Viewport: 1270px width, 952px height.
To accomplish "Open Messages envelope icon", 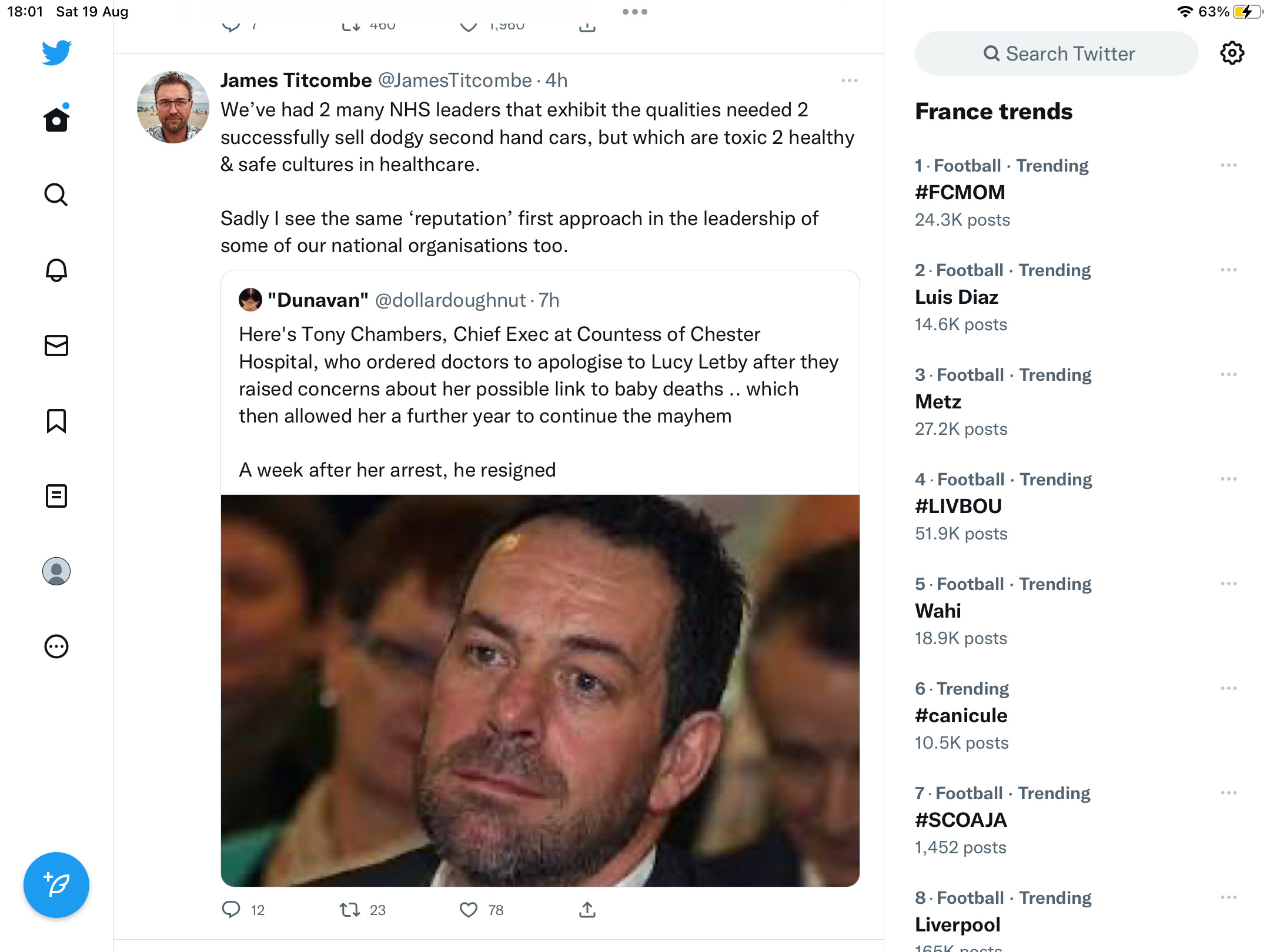I will (x=56, y=346).
